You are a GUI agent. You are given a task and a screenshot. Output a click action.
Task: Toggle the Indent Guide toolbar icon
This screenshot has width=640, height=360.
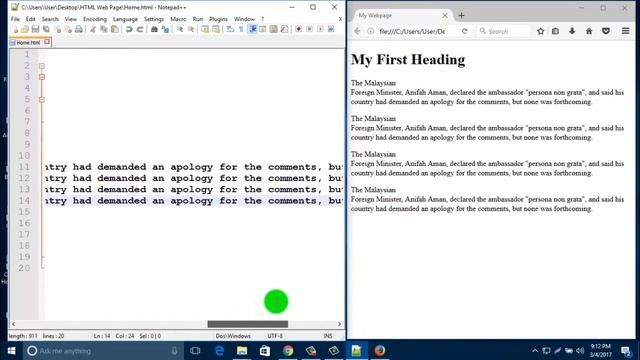pyautogui.click(x=252, y=29)
